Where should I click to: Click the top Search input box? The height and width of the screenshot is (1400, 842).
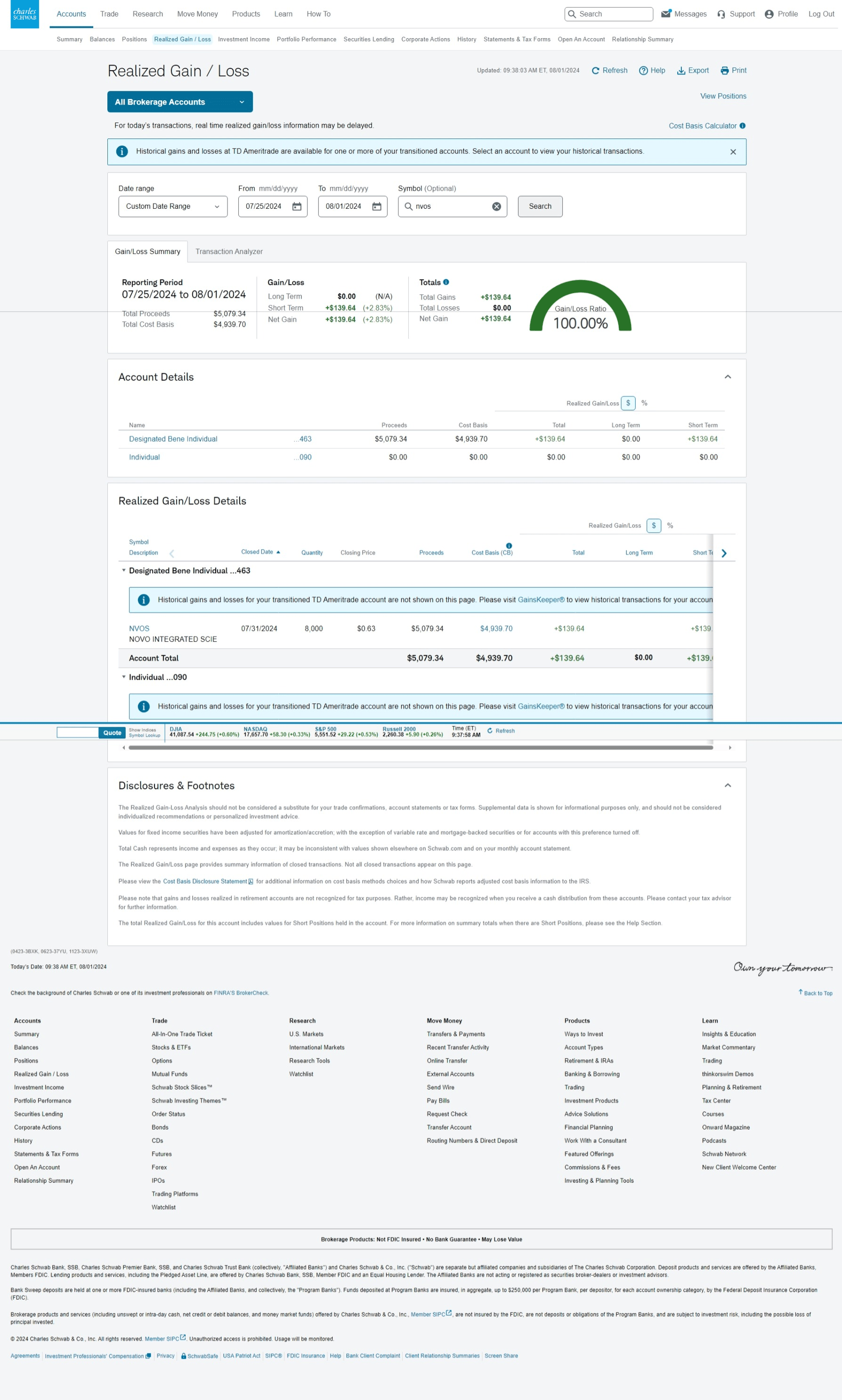click(x=609, y=14)
